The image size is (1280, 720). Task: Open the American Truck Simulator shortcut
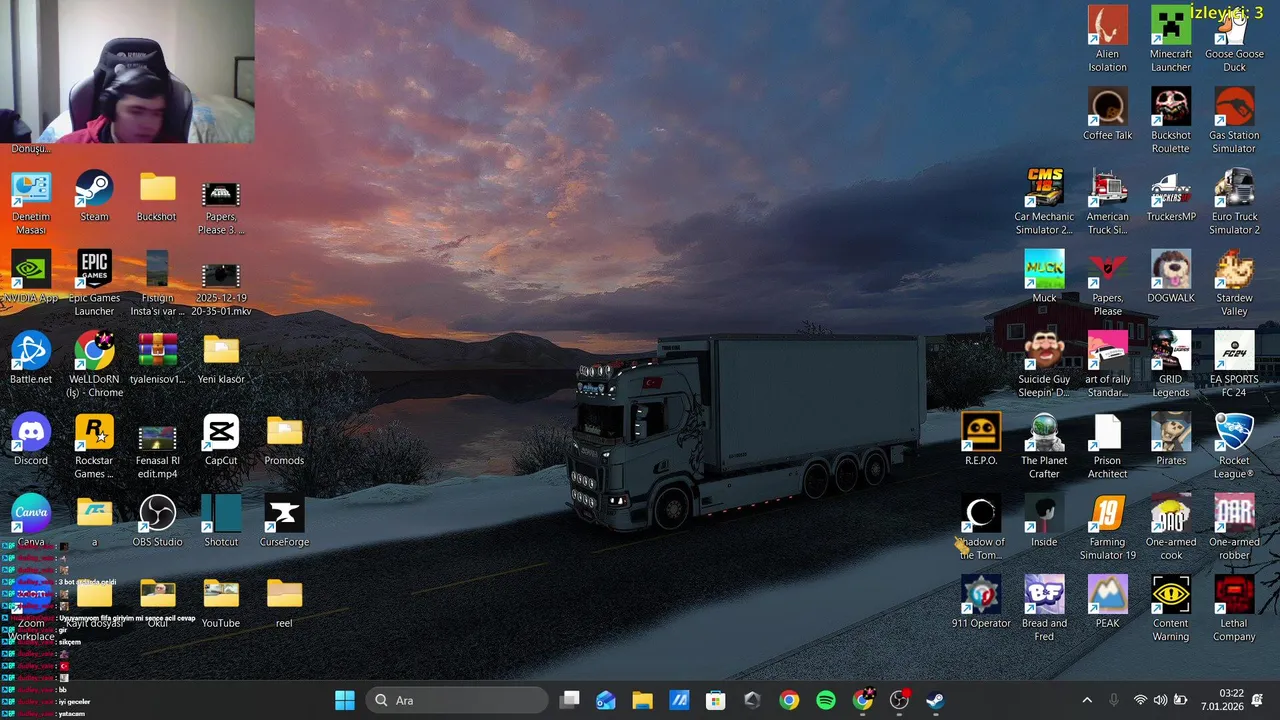(1107, 203)
